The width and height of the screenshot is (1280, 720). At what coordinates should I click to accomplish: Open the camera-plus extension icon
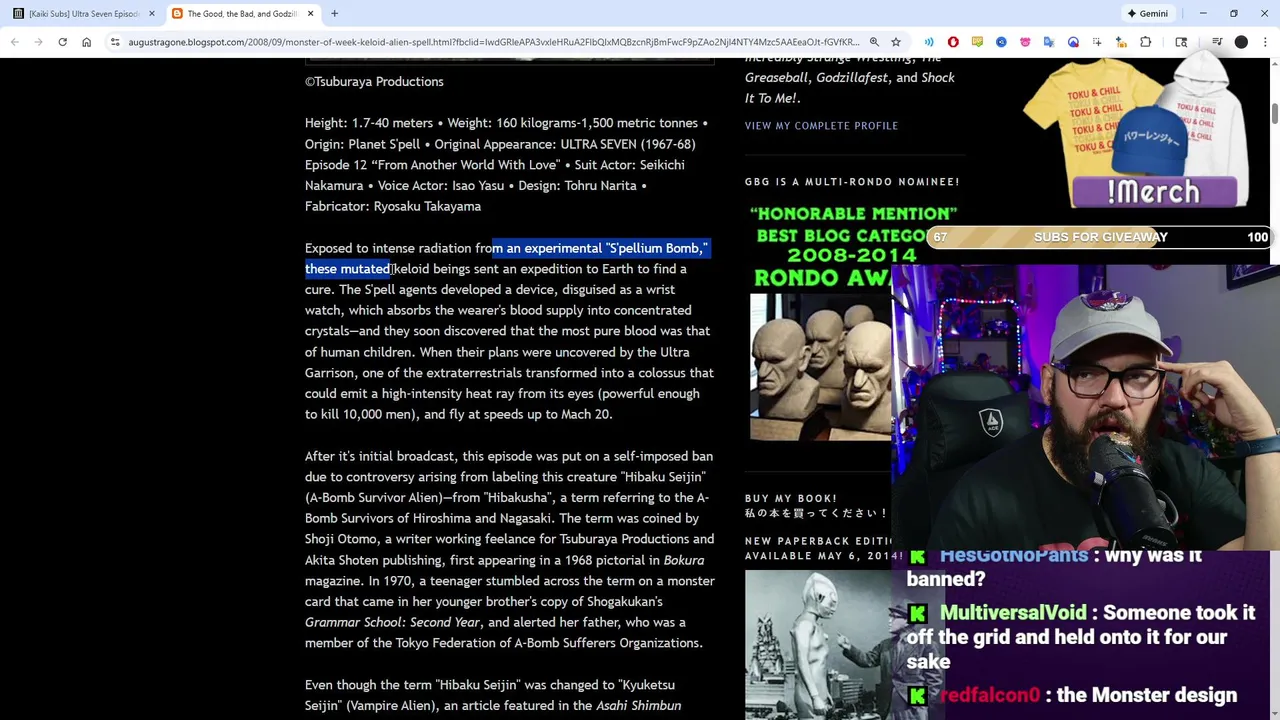pyautogui.click(x=1121, y=42)
